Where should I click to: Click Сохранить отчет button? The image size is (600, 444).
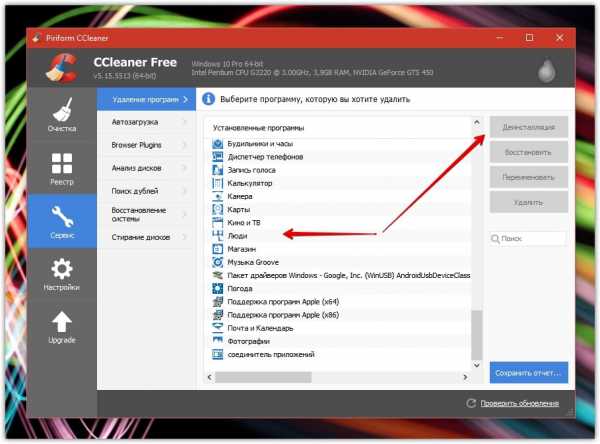coord(528,373)
